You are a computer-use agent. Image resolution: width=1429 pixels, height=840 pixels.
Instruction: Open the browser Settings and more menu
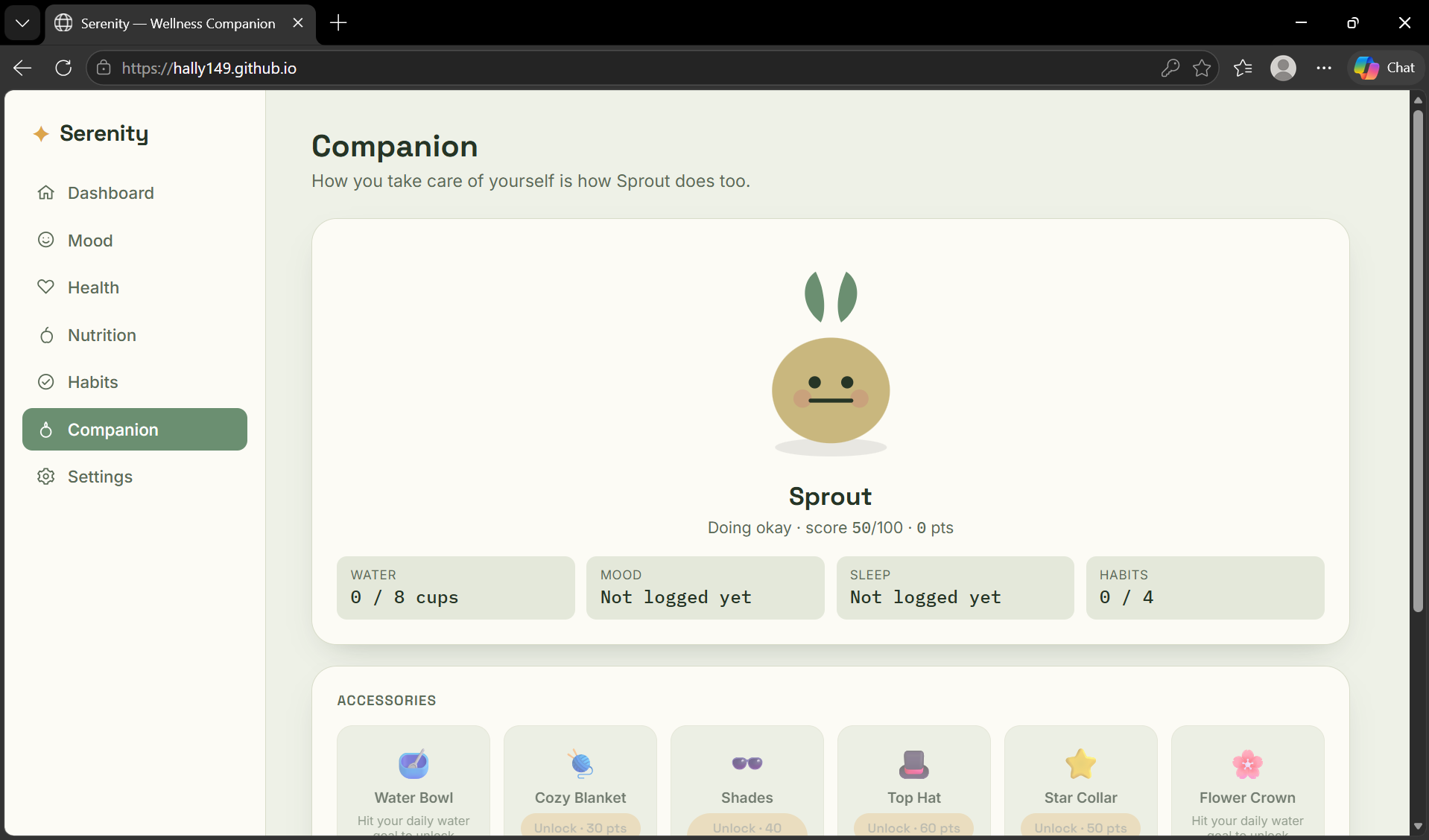tap(1324, 68)
